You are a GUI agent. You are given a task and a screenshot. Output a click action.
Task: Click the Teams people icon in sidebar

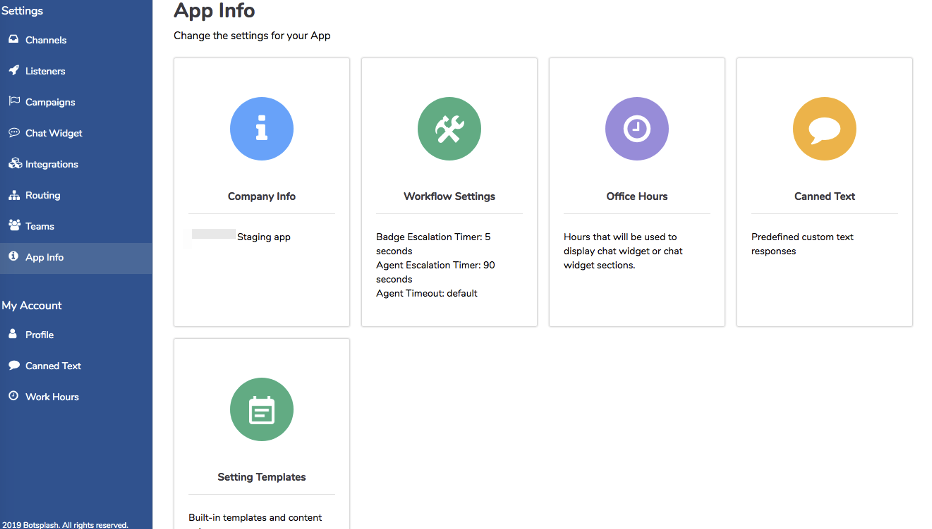click(14, 226)
